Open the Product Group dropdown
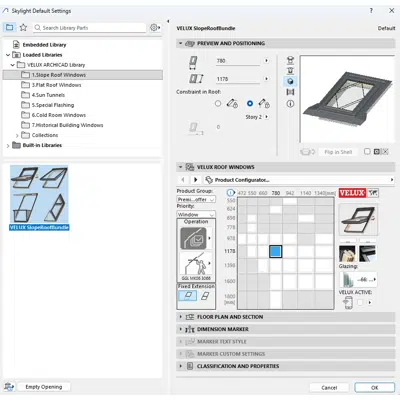400x400 pixels. pos(196,199)
